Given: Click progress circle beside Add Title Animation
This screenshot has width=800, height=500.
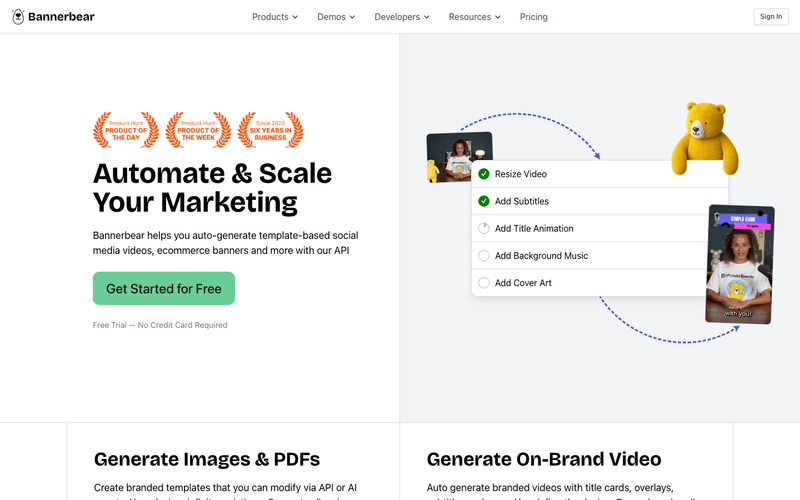Looking at the screenshot, I should tap(484, 229).
